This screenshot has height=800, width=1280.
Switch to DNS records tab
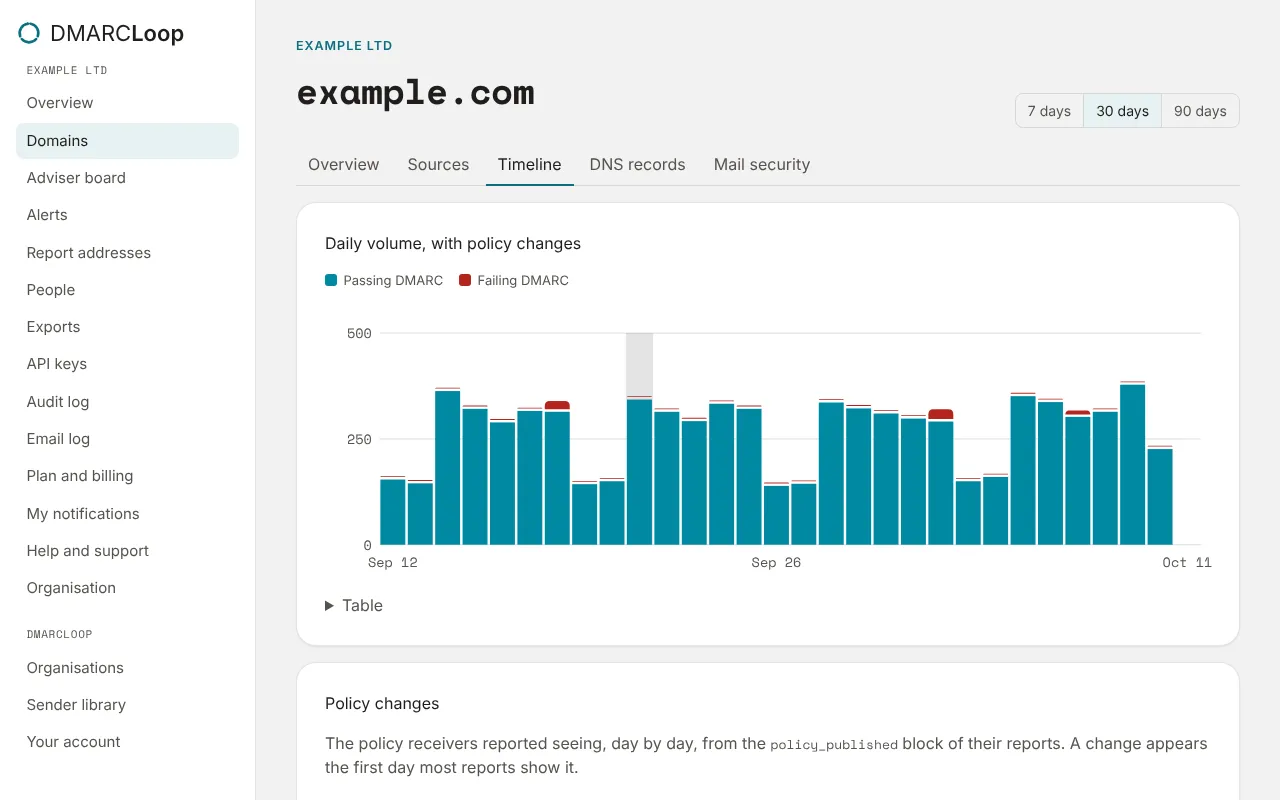pos(637,165)
